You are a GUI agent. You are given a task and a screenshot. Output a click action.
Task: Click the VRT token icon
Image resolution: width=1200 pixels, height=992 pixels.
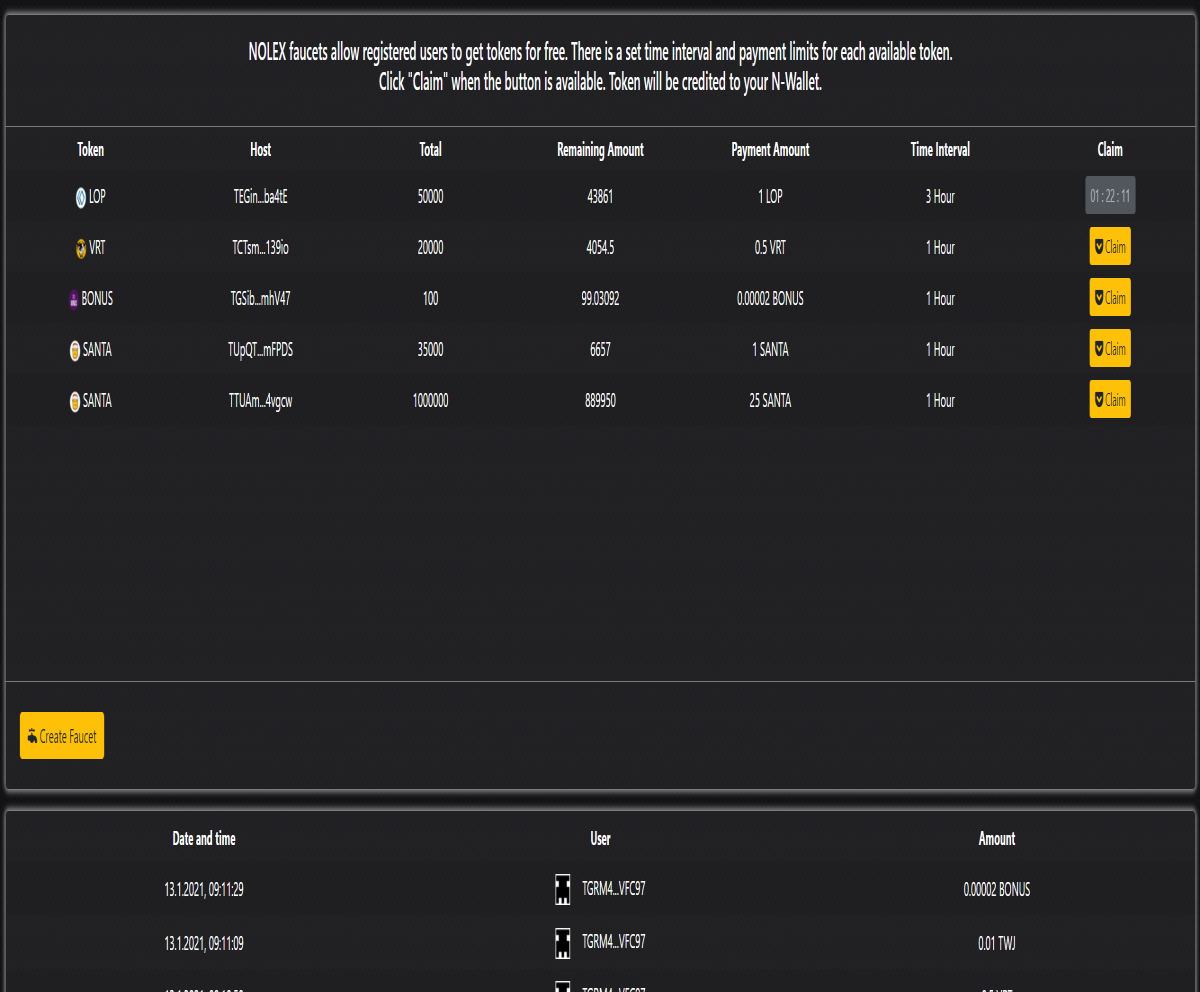[81, 249]
